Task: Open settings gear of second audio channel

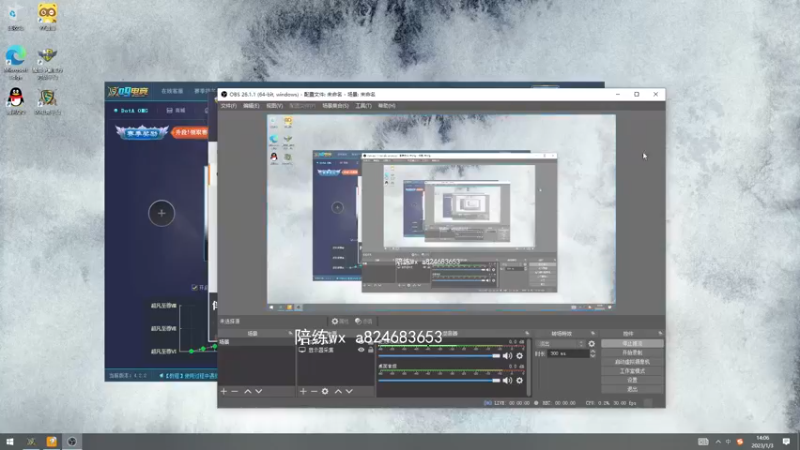Action: pos(519,380)
